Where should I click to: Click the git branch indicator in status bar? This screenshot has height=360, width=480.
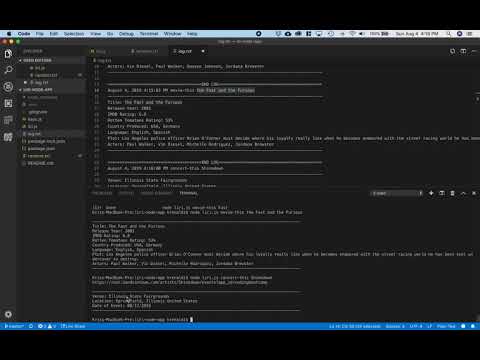pyautogui.click(x=14, y=326)
